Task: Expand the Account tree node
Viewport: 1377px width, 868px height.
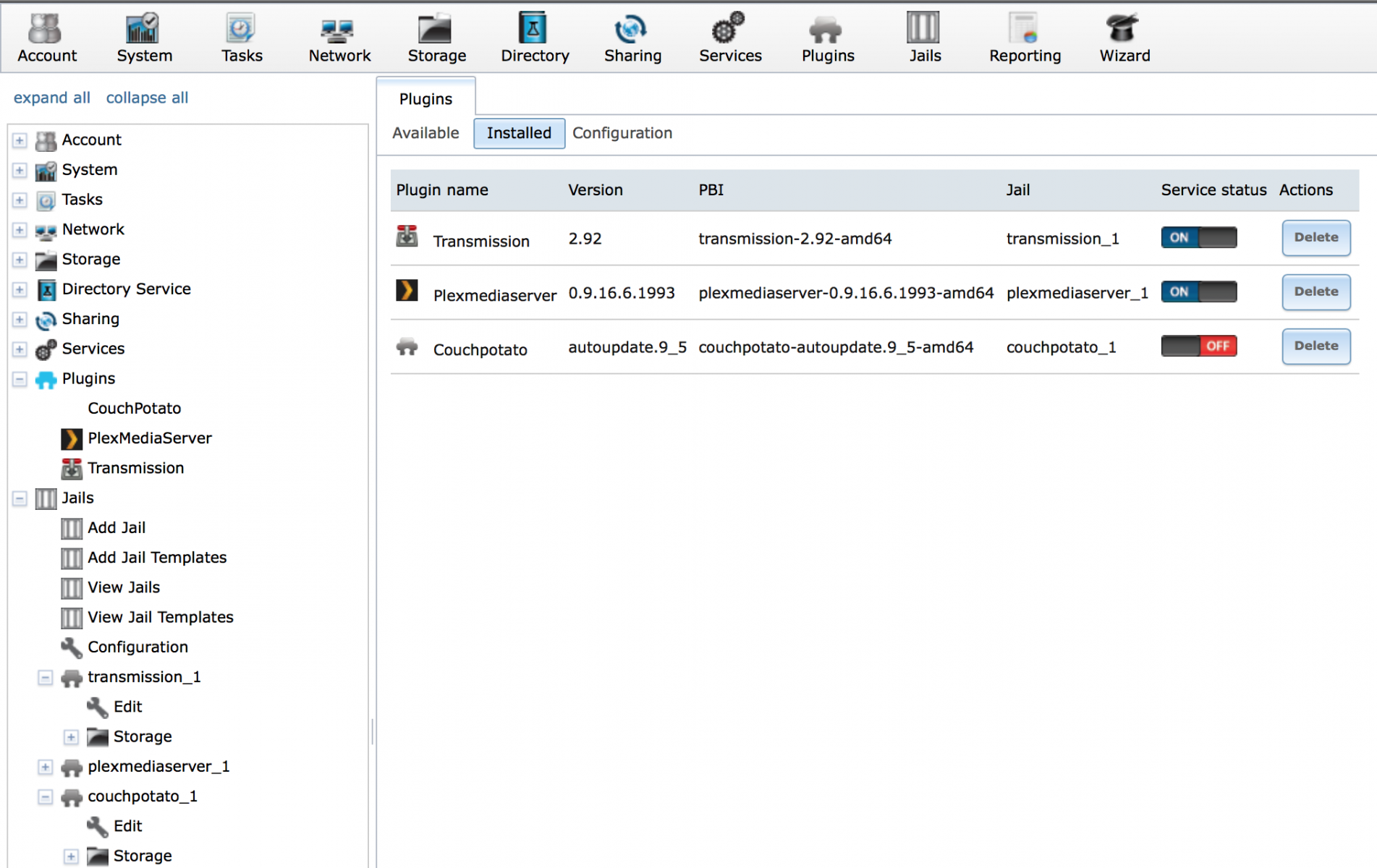Action: pyautogui.click(x=20, y=140)
